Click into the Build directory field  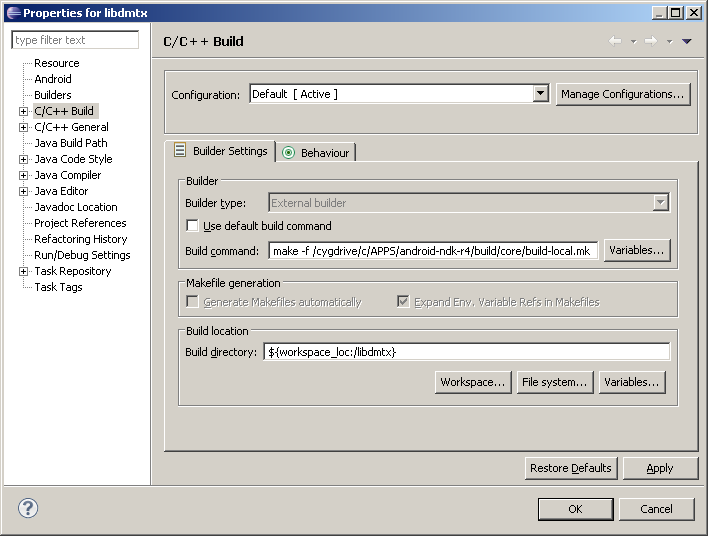click(x=466, y=352)
